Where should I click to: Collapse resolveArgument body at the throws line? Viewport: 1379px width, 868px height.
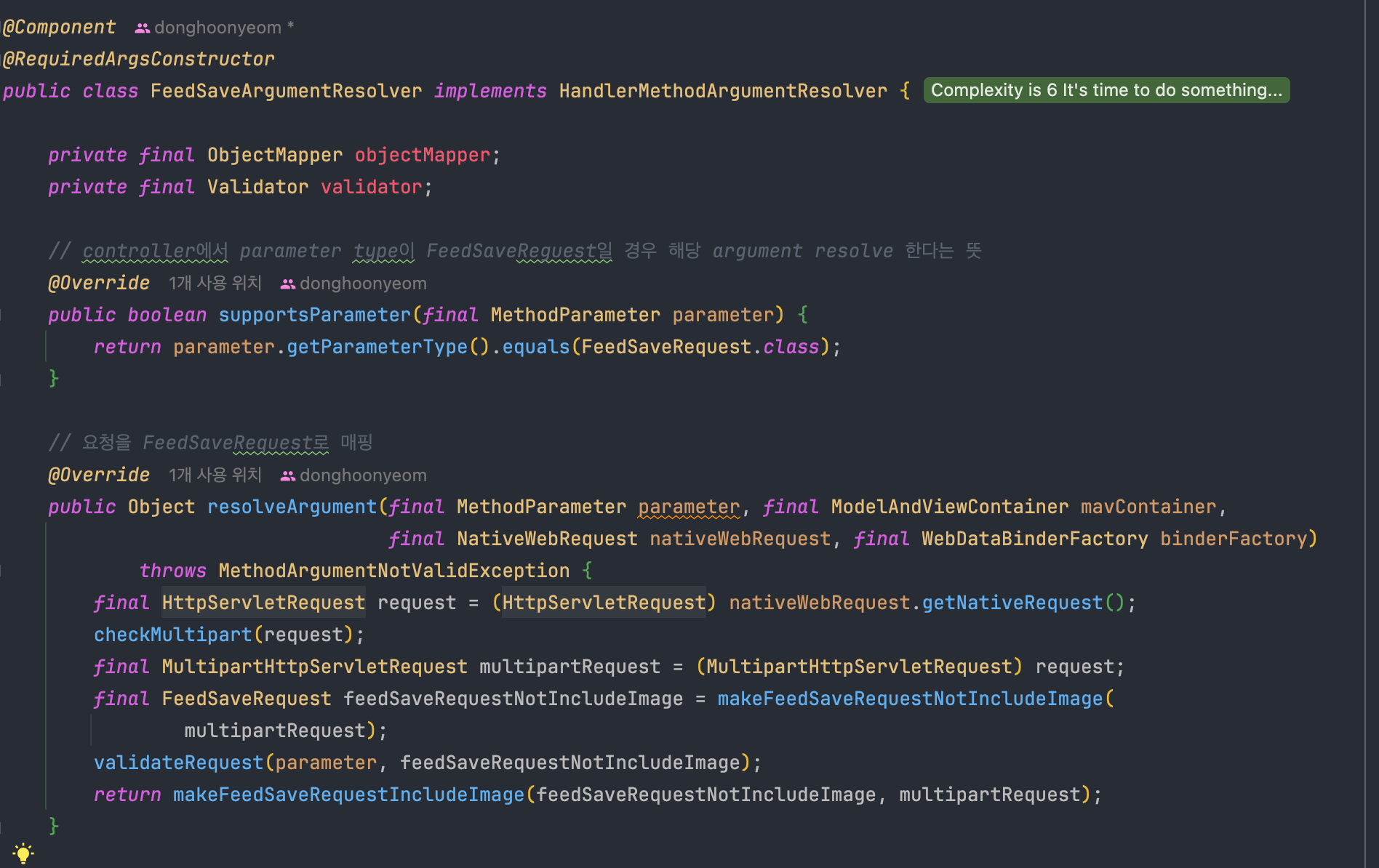pyautogui.click(x=2, y=571)
